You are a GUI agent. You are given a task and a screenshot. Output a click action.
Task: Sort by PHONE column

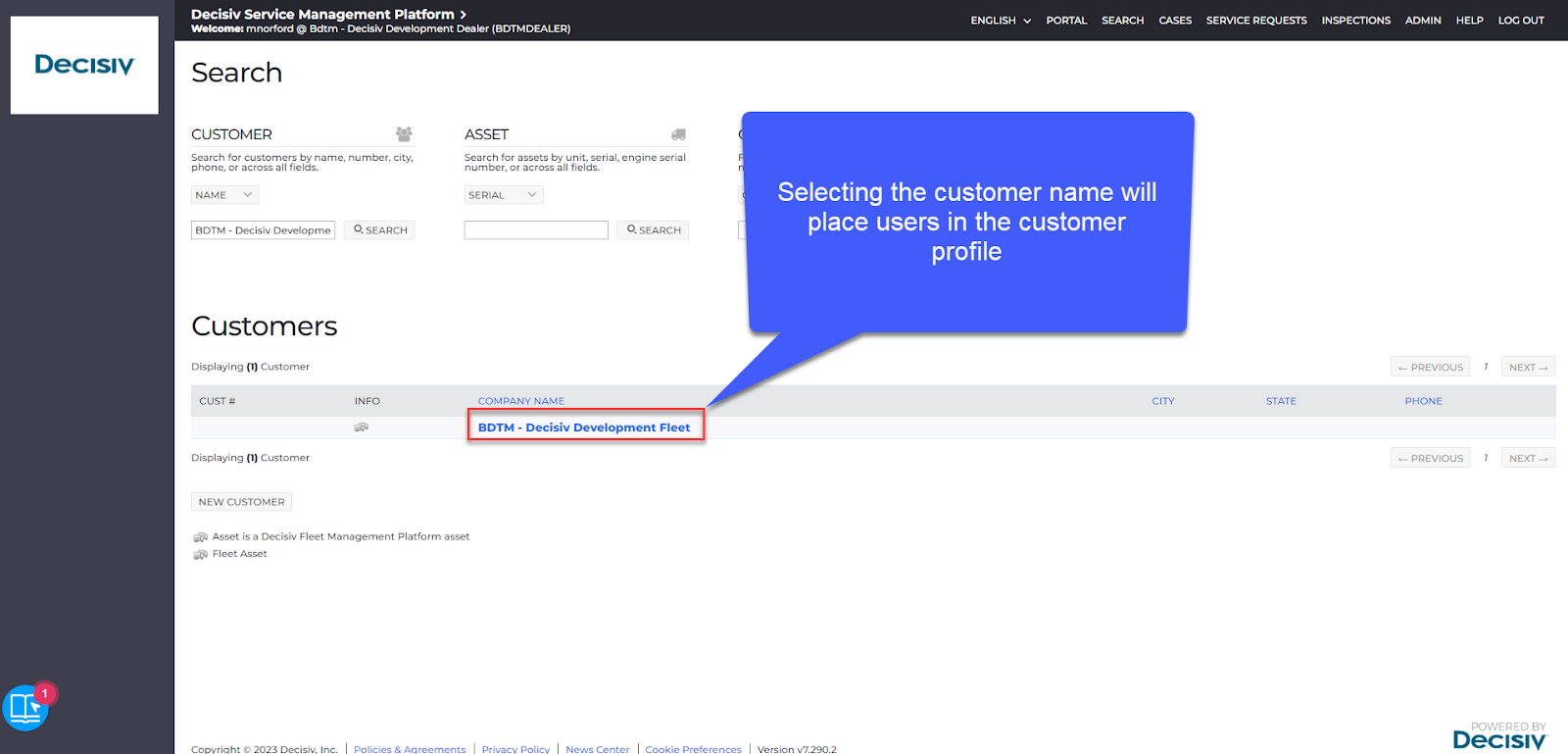click(x=1423, y=401)
